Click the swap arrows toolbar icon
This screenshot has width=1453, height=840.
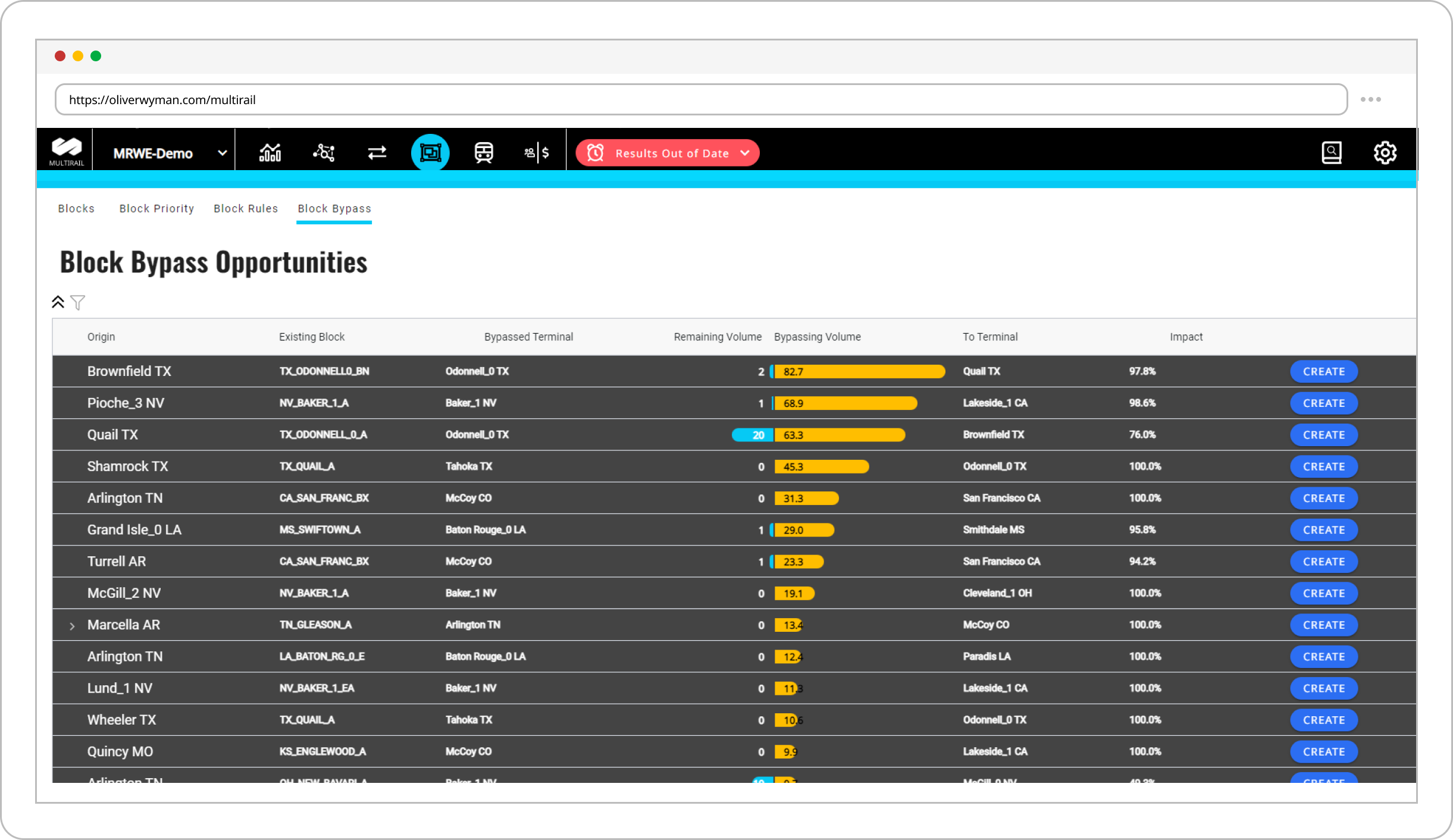coord(377,153)
